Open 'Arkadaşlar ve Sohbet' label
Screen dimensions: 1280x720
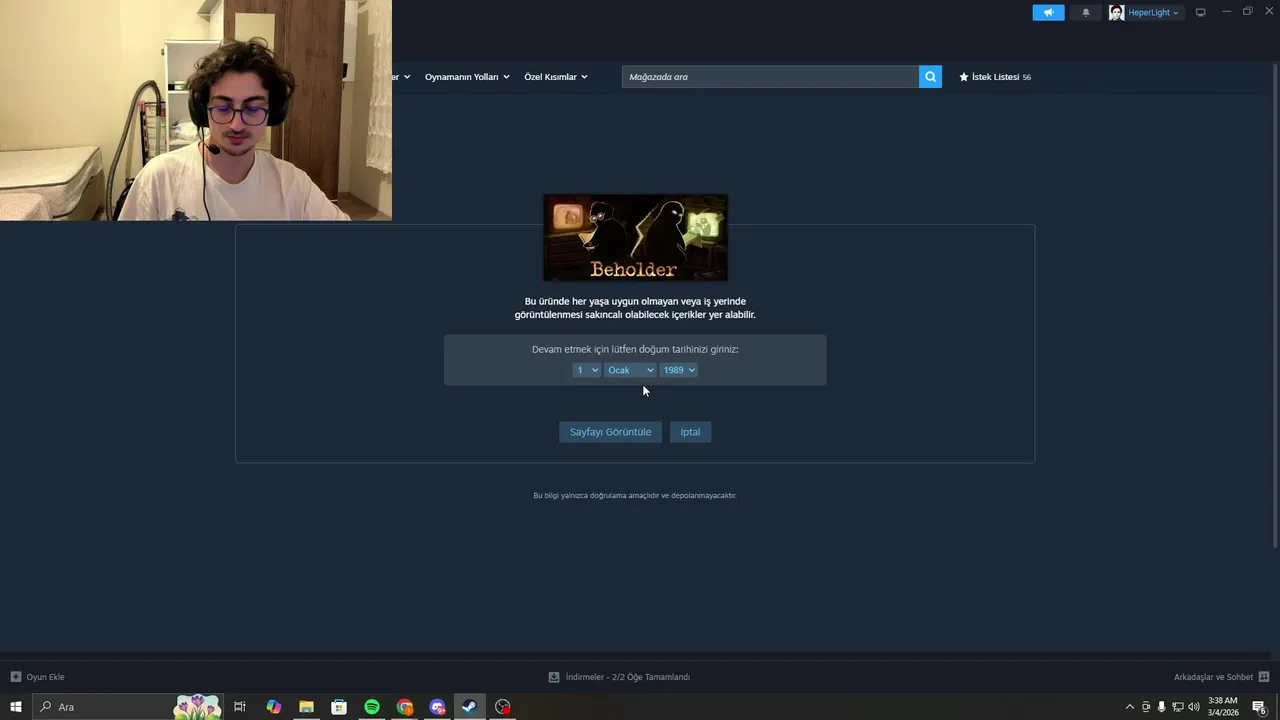(x=1213, y=677)
